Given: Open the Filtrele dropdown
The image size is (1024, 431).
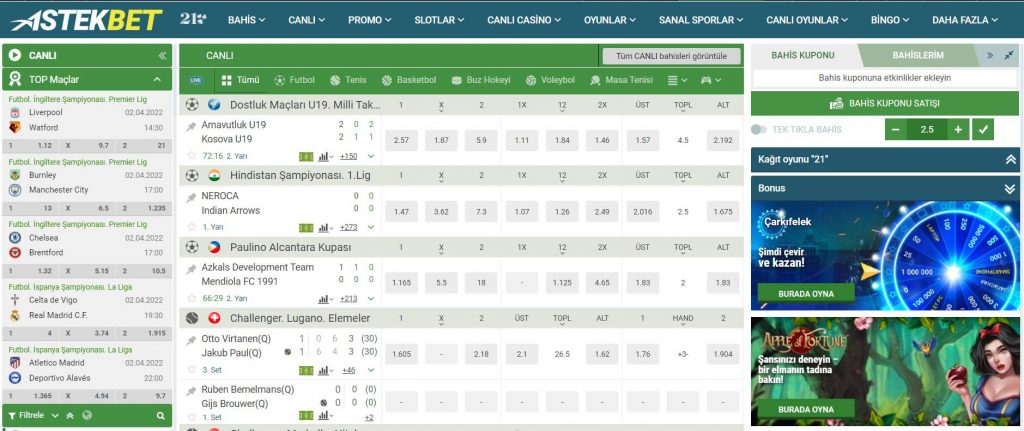Looking at the screenshot, I should (x=34, y=415).
